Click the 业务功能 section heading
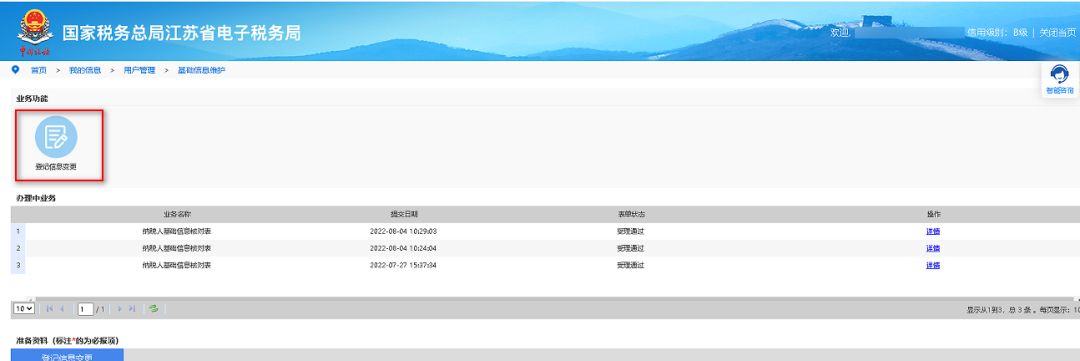Image resolution: width=1080 pixels, height=361 pixels. pyautogui.click(x=32, y=99)
